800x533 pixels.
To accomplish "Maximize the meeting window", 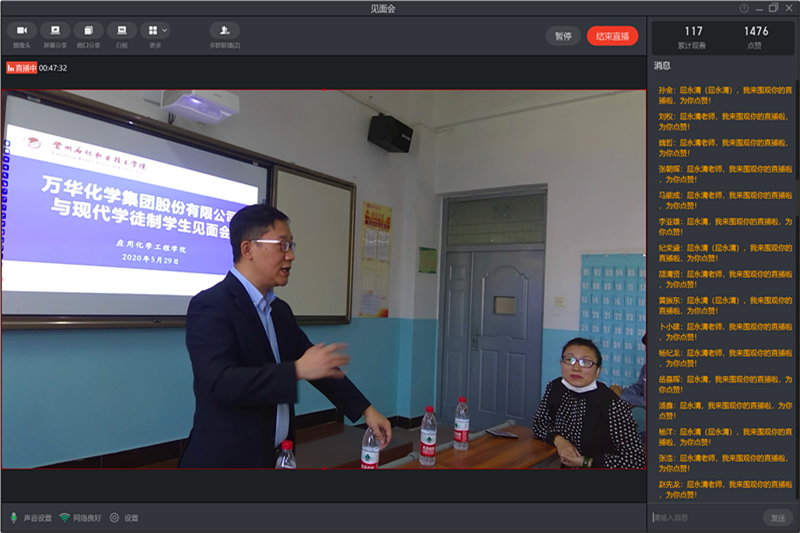I will [773, 8].
